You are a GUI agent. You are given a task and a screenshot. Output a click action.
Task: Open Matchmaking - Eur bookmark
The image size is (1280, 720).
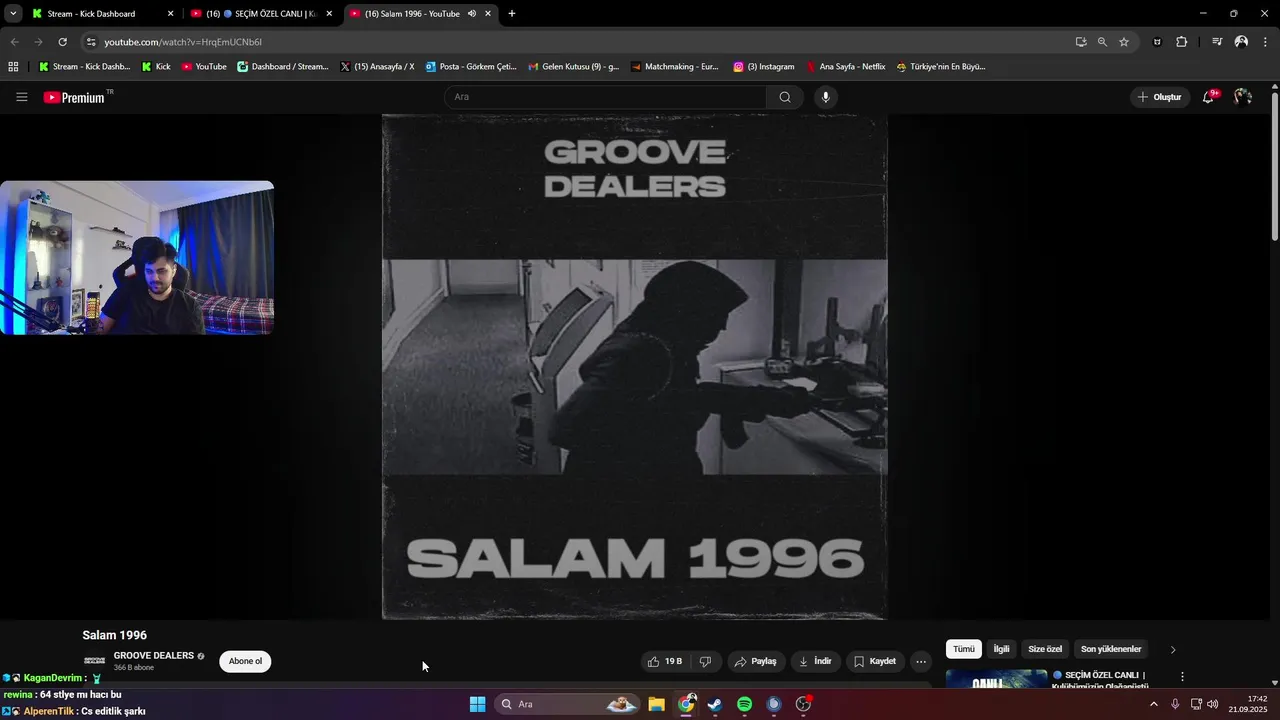(x=675, y=67)
